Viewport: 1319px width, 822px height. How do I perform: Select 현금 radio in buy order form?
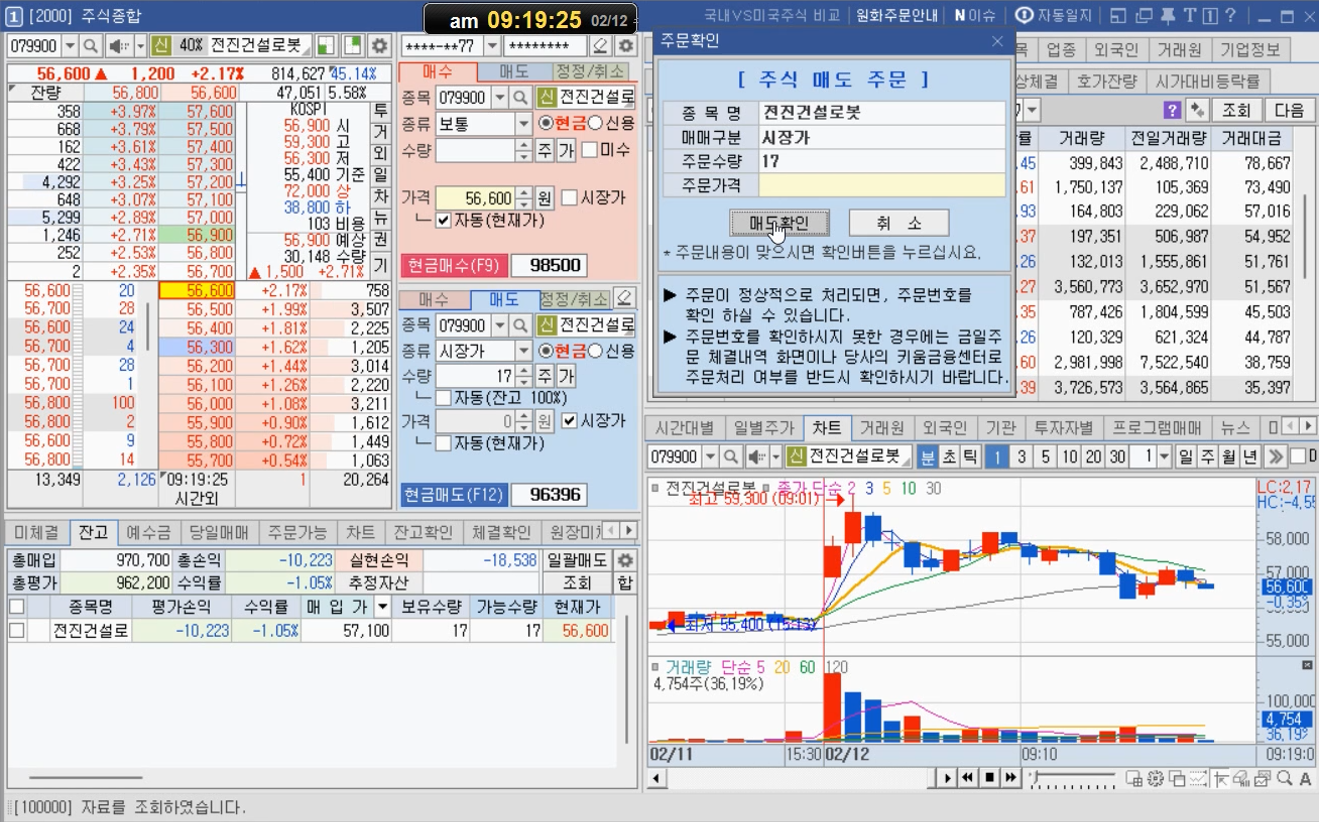pyautogui.click(x=545, y=123)
